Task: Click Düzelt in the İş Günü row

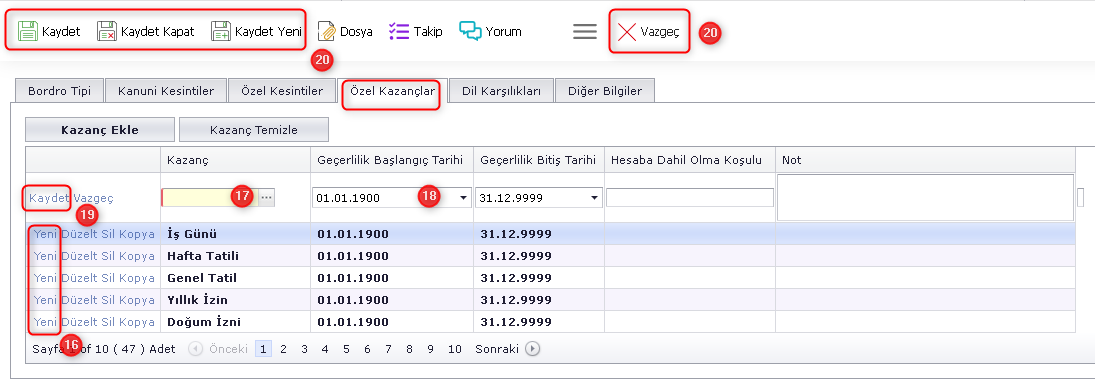Action: point(79,234)
